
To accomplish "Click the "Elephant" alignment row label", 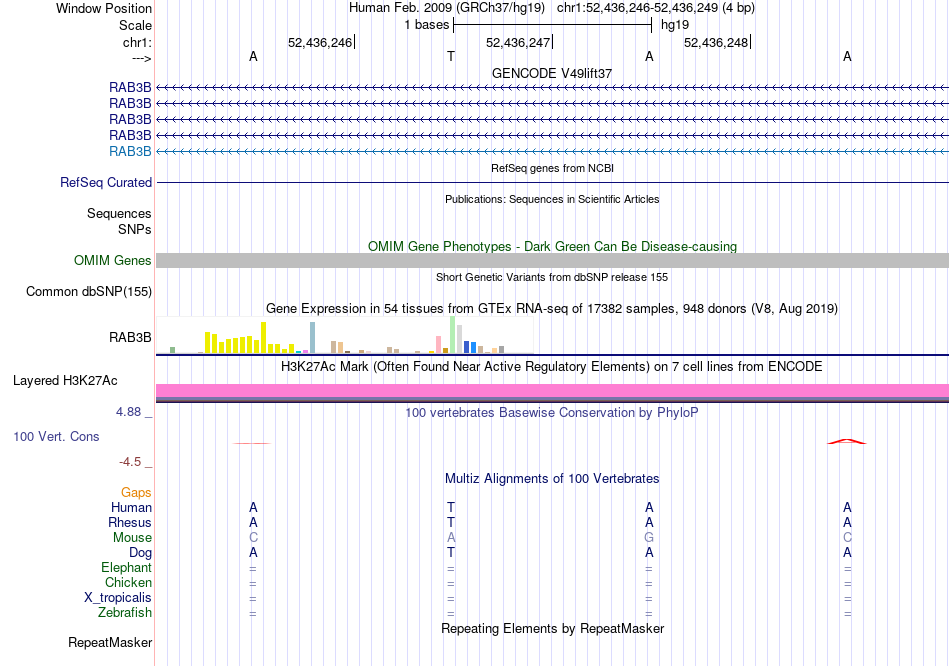I will (x=126, y=567).
